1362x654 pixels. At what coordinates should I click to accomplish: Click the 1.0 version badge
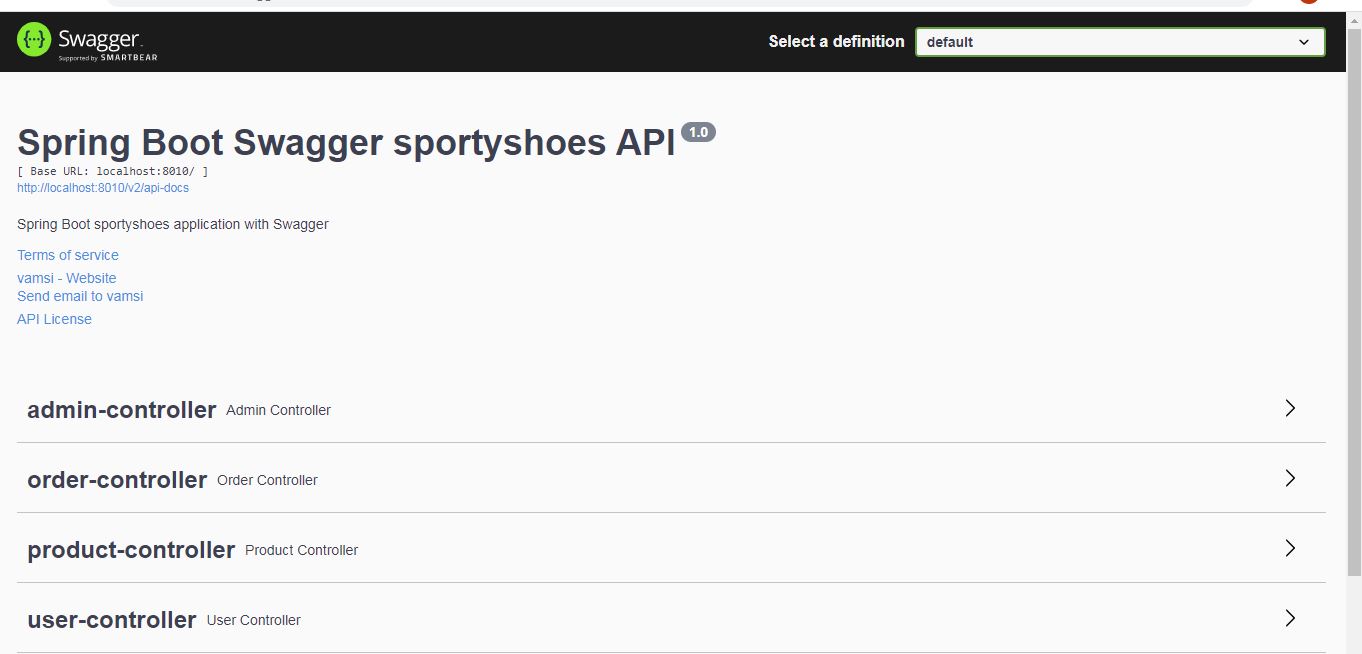click(x=698, y=132)
